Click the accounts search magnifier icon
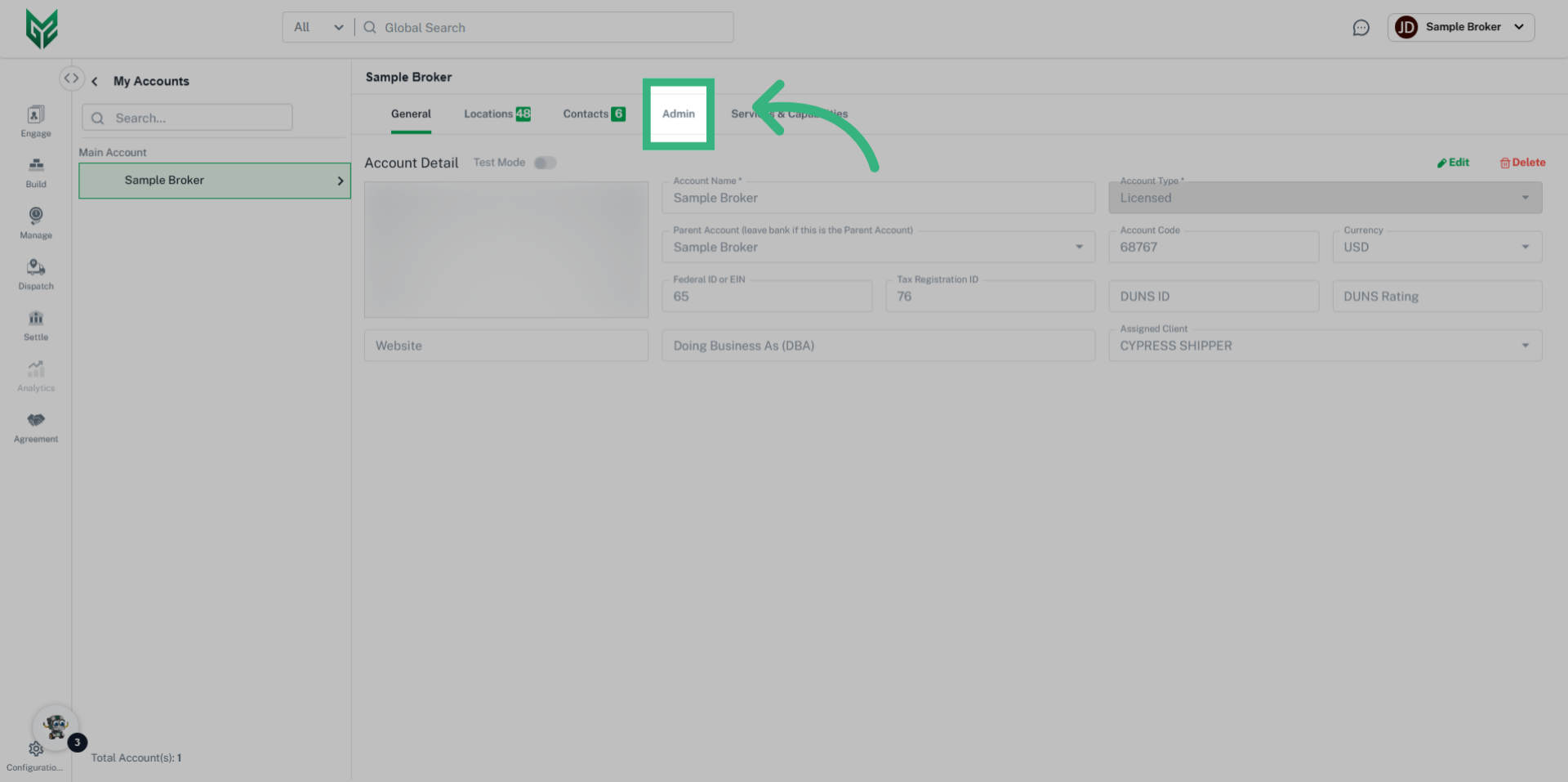The height and width of the screenshot is (782, 1568). (x=98, y=118)
